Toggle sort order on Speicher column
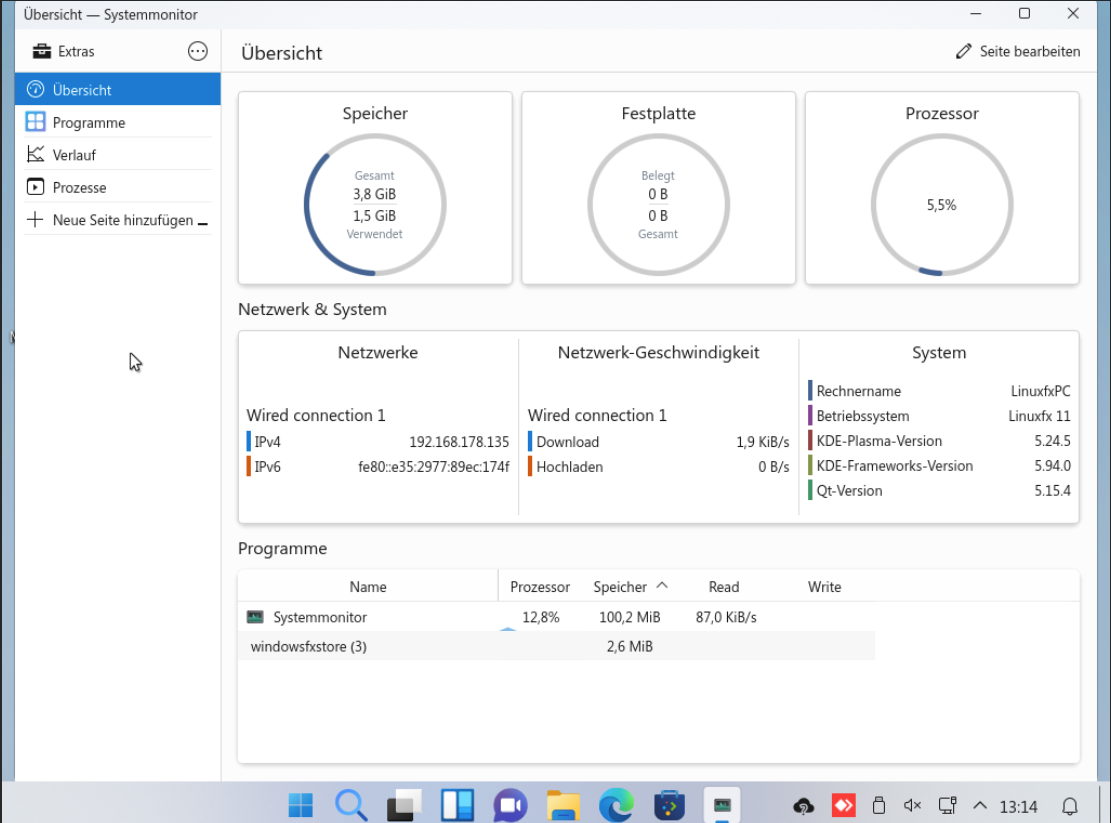This screenshot has height=823, width=1111. [x=630, y=586]
